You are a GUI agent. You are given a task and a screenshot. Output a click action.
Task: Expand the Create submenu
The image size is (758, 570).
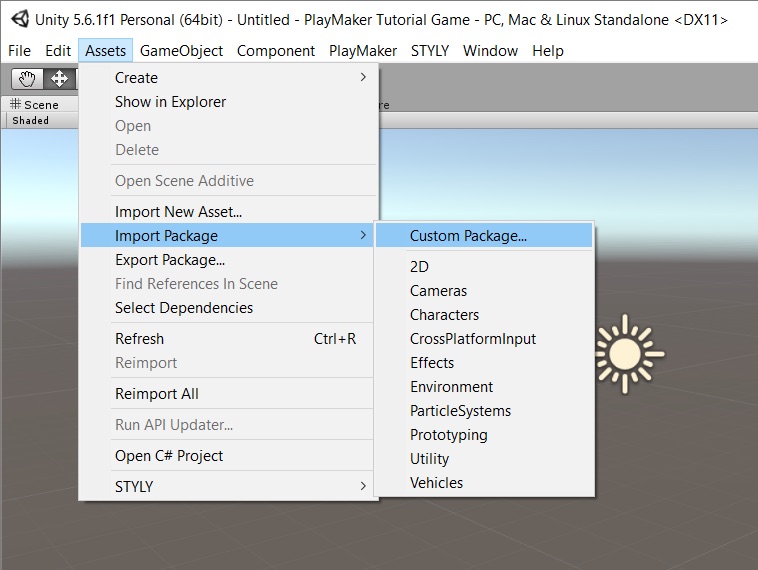click(x=228, y=77)
